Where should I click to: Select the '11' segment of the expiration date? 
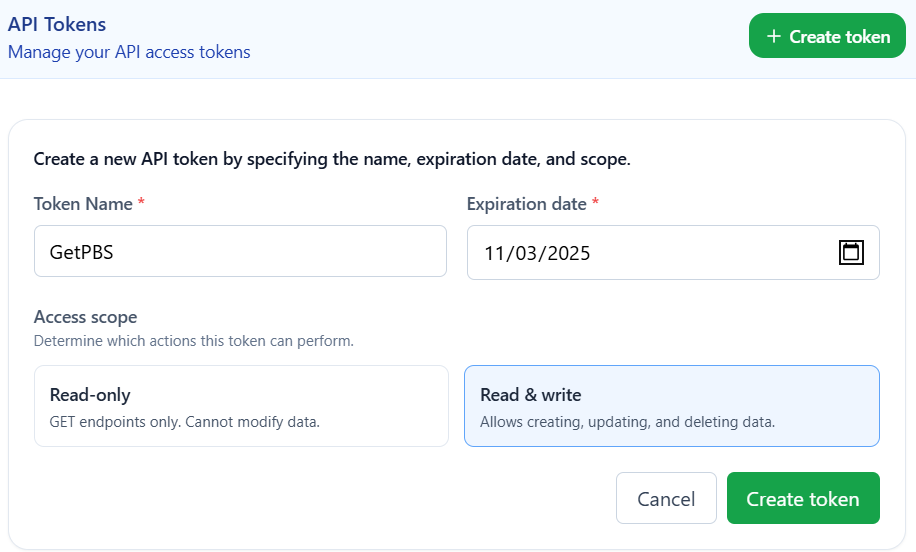tap(495, 253)
